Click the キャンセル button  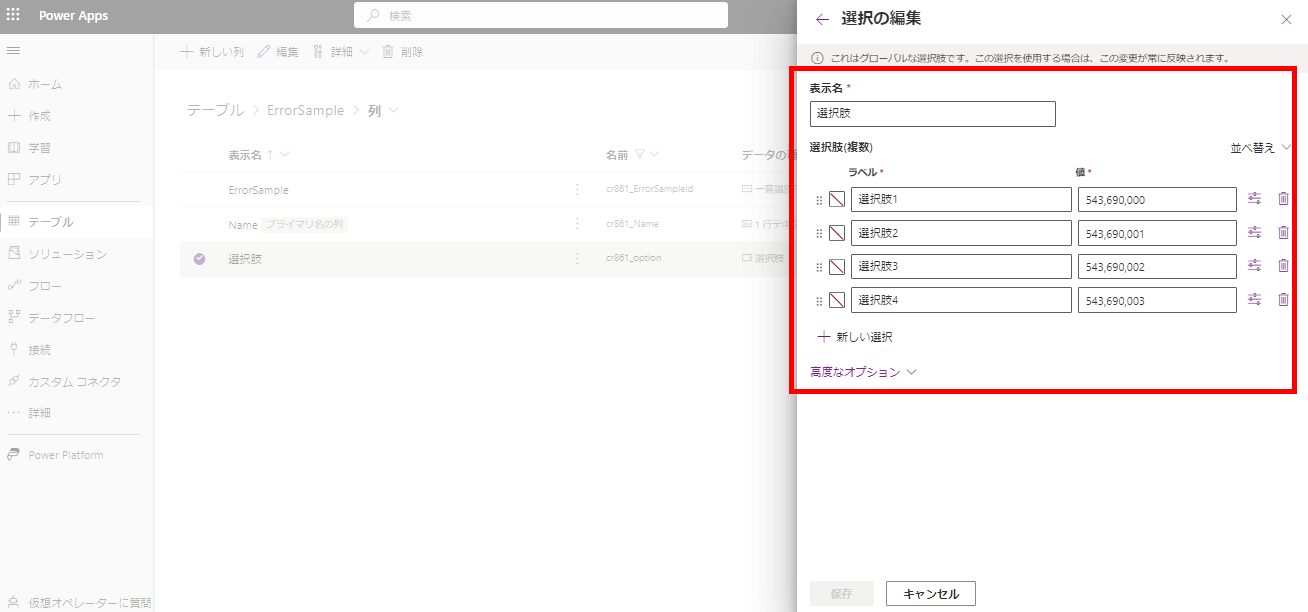pyautogui.click(x=930, y=593)
